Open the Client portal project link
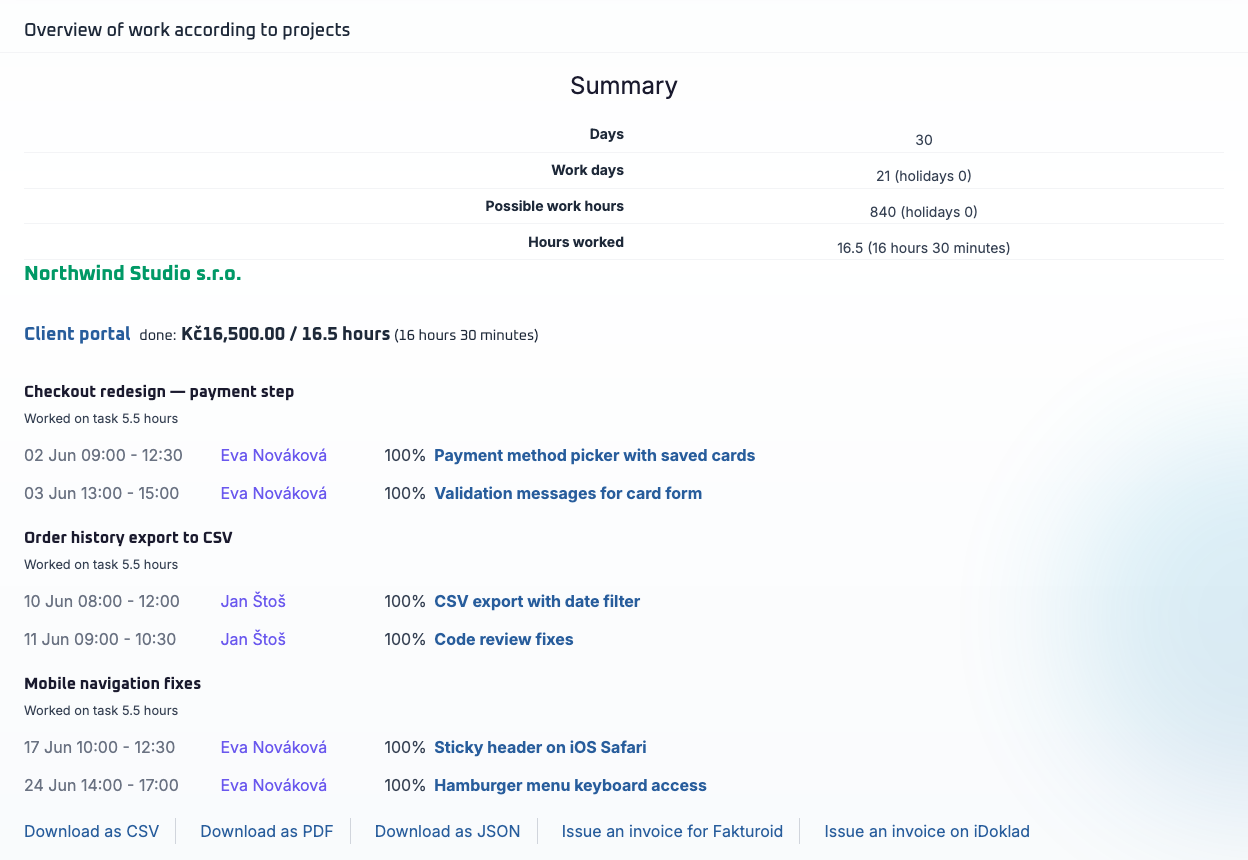Image resolution: width=1248 pixels, height=860 pixels. tap(77, 334)
